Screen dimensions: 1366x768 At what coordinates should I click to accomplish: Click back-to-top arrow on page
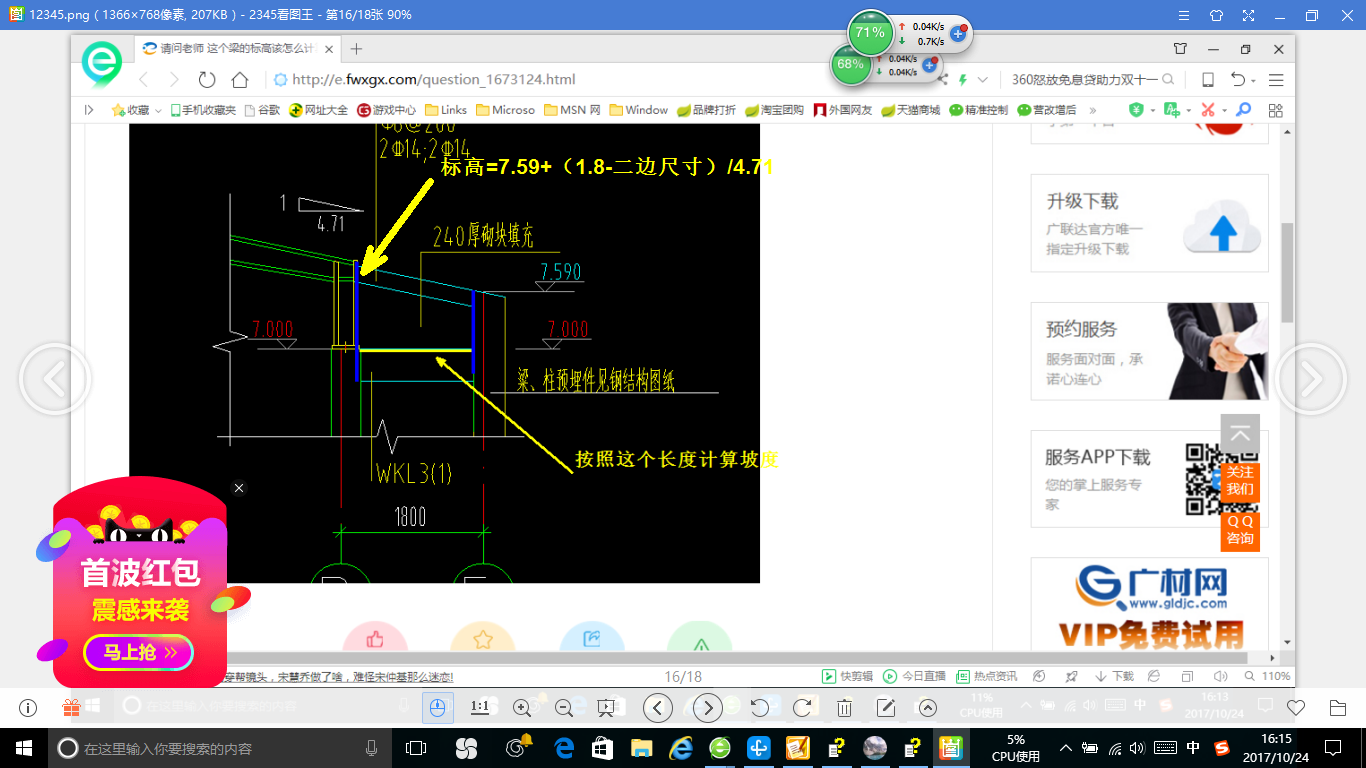[1240, 435]
